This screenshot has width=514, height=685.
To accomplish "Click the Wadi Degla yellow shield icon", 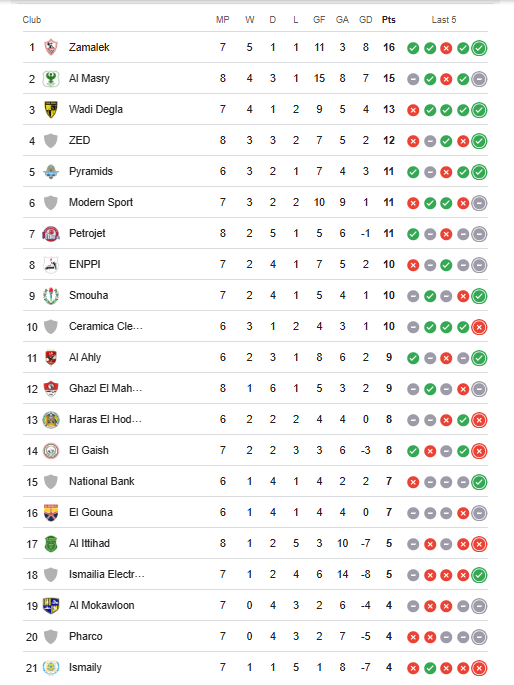I will (x=51, y=110).
